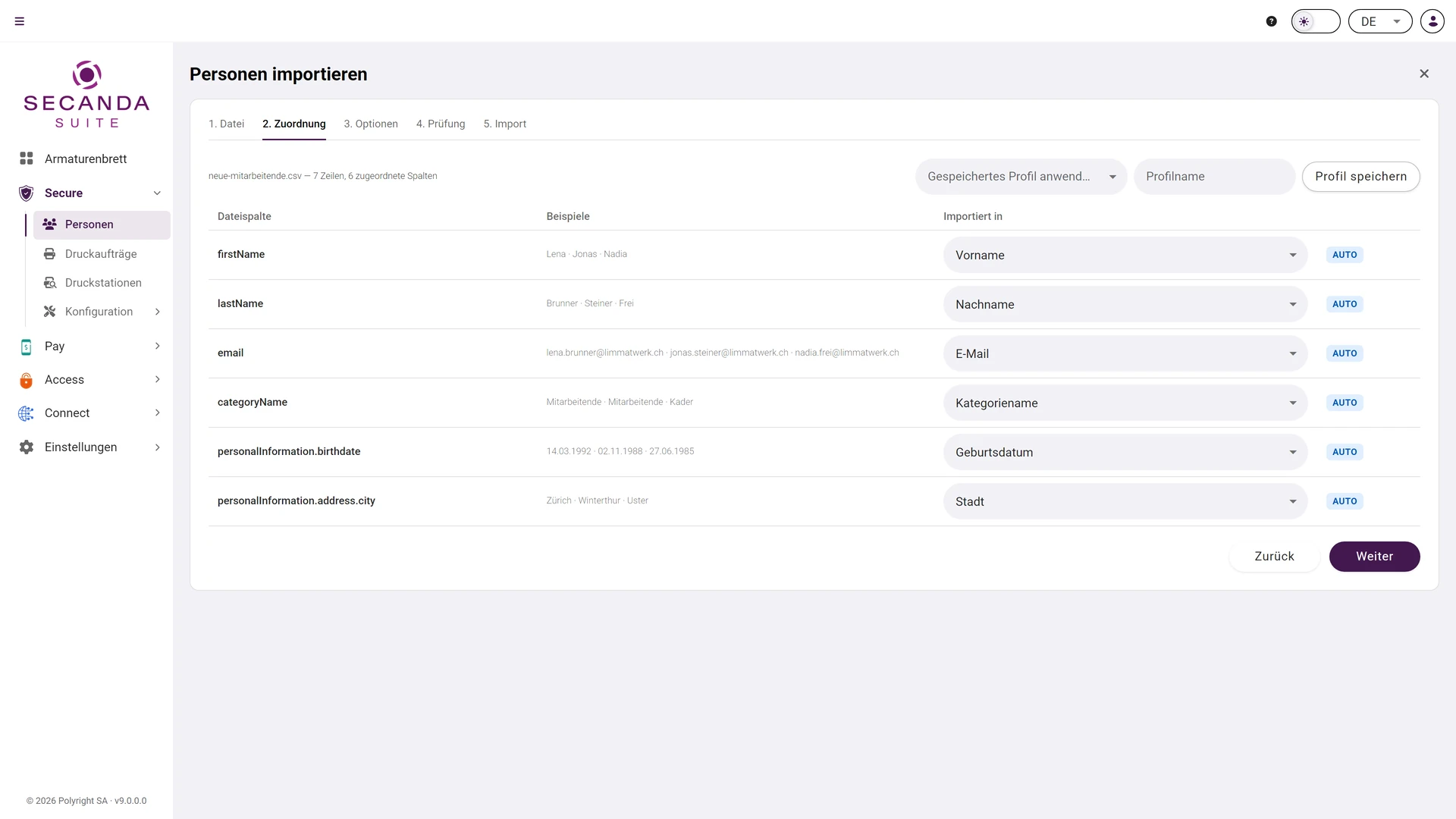
Task: Open the Gespeichertes Profil anwenden dropdown
Action: 1021,177
